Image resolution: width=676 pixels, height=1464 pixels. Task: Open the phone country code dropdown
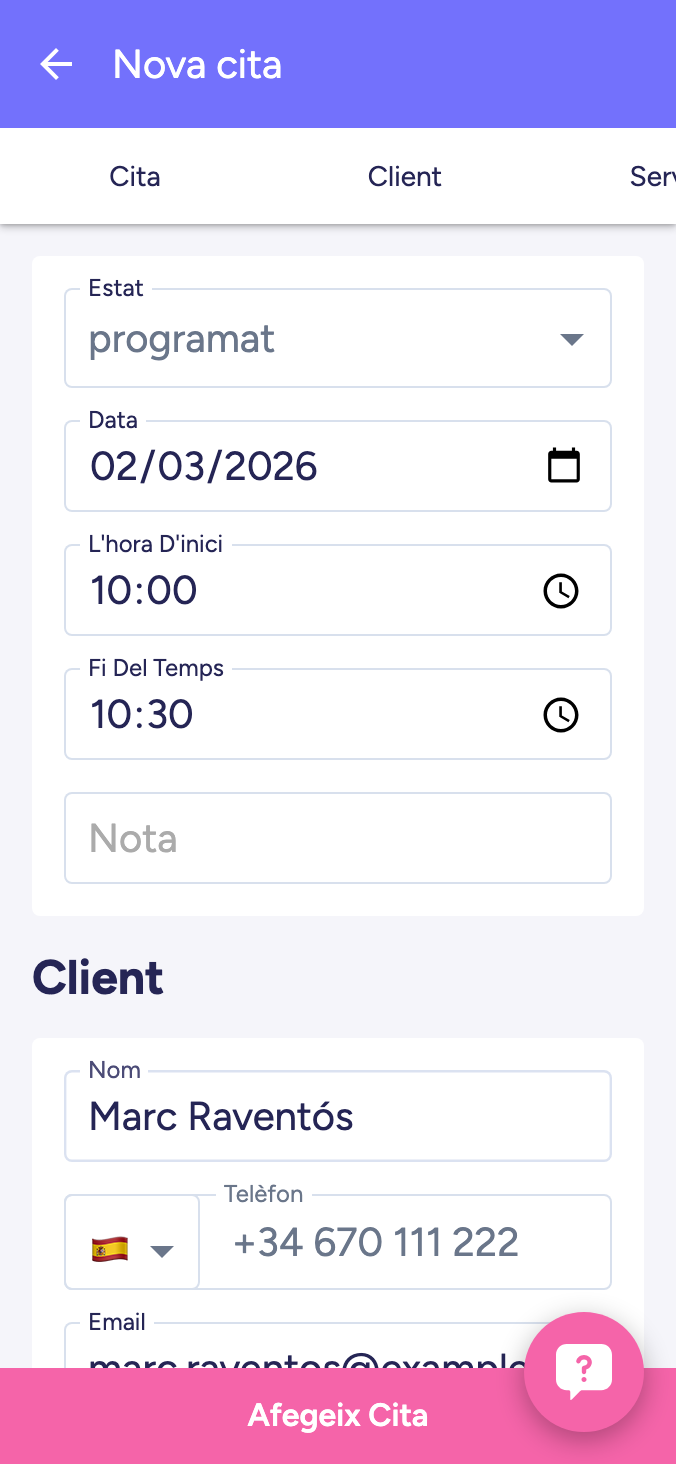pyautogui.click(x=161, y=1250)
